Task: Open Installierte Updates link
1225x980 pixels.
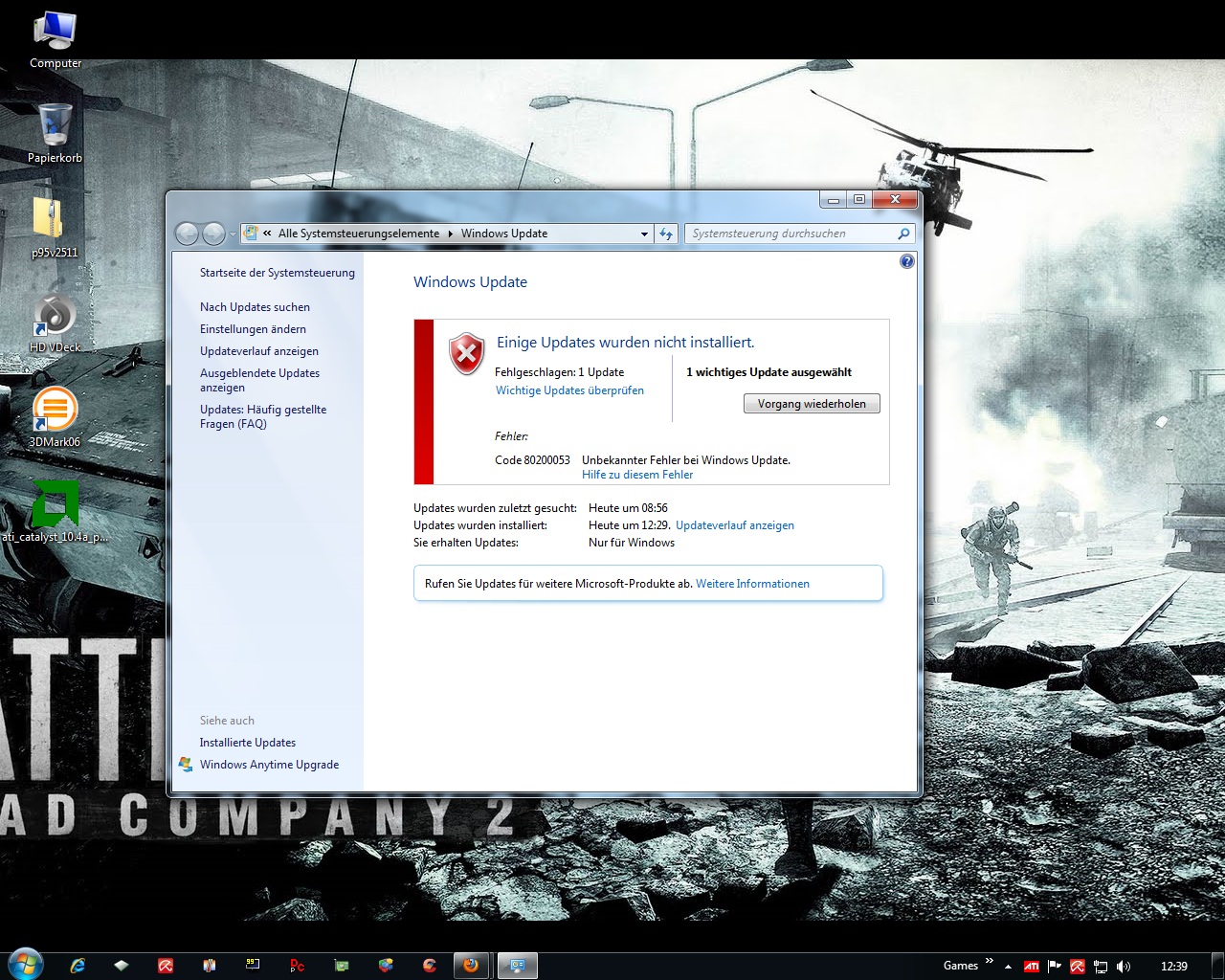Action: coord(247,743)
